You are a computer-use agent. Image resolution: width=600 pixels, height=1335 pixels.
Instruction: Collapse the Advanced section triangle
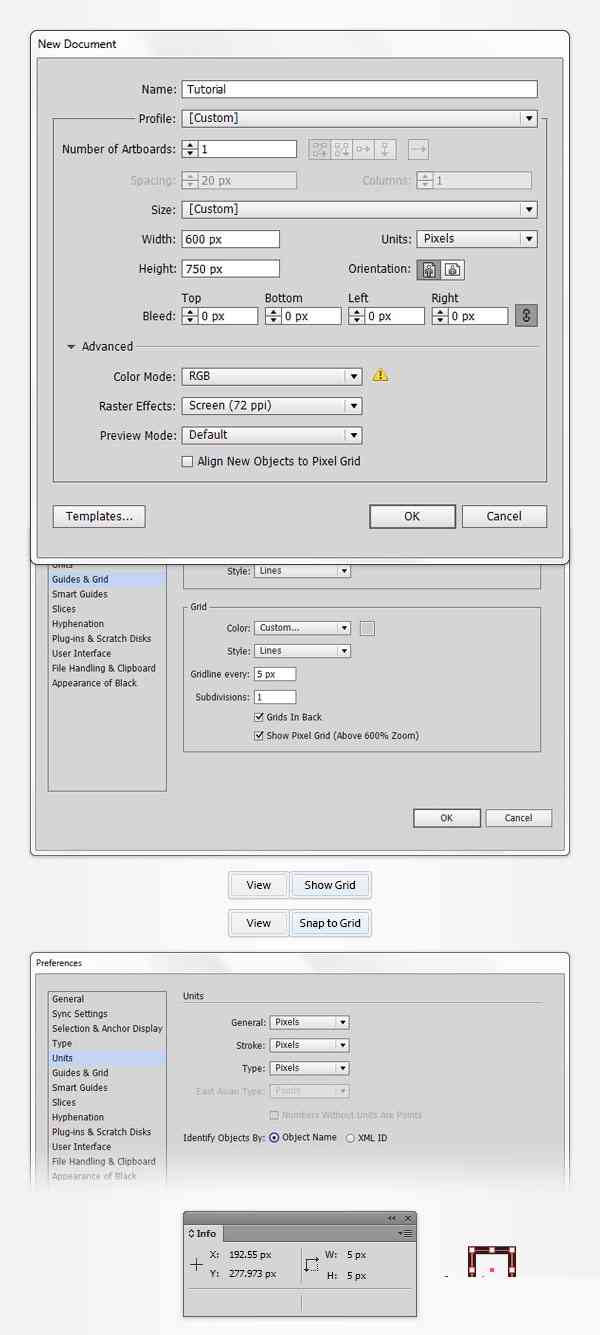(72, 347)
